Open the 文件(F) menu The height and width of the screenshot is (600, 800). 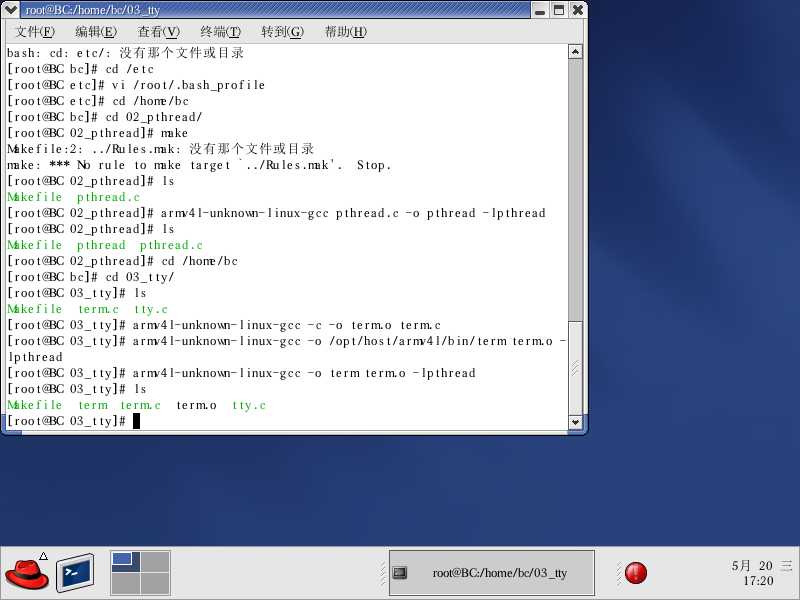tap(35, 32)
